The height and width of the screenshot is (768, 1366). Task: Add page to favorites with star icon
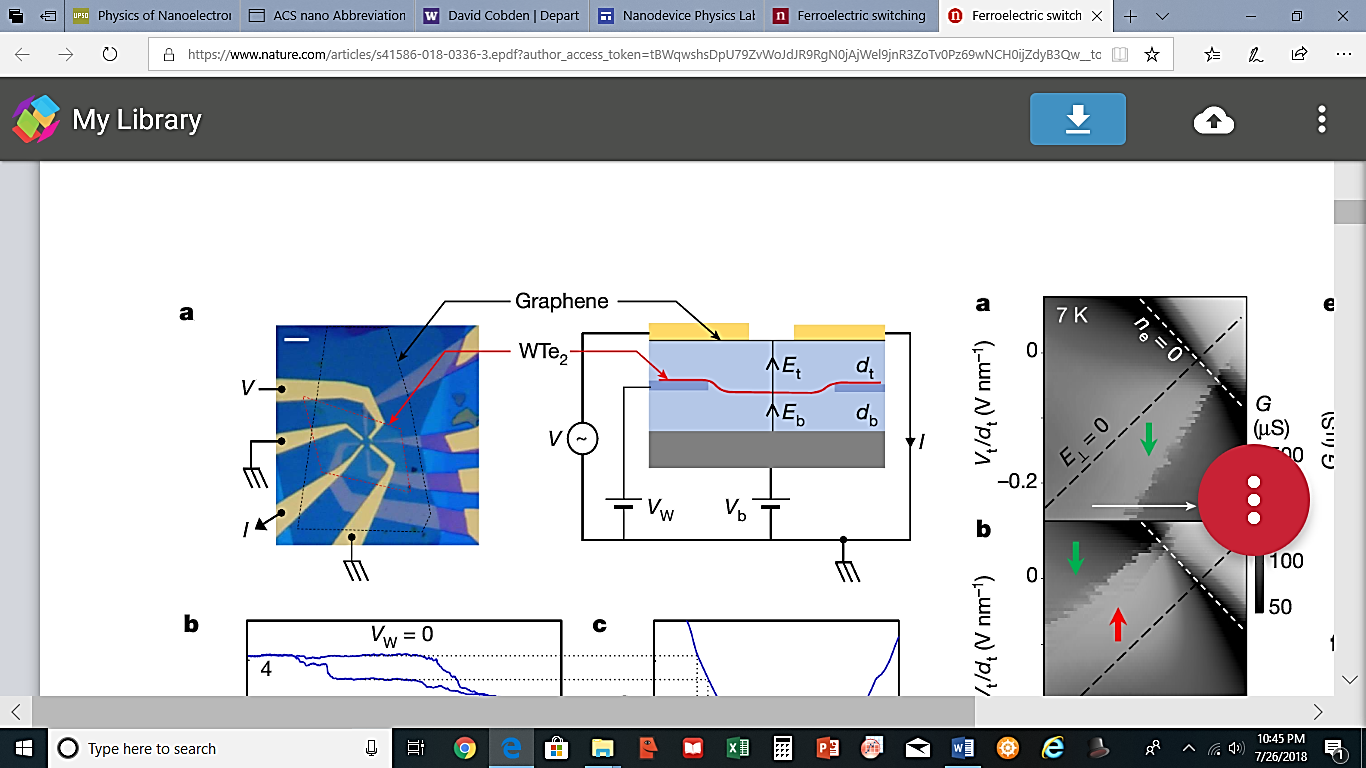[1152, 54]
